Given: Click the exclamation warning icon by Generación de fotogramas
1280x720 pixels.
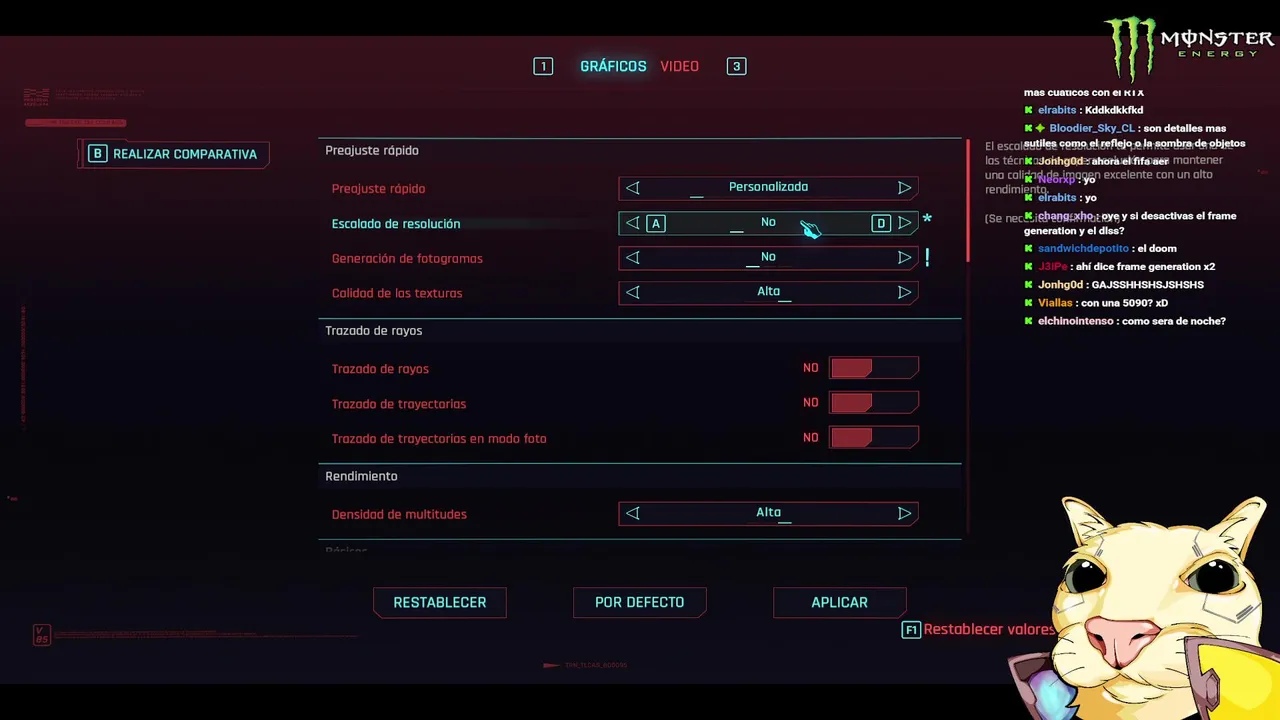Looking at the screenshot, I should (x=927, y=258).
